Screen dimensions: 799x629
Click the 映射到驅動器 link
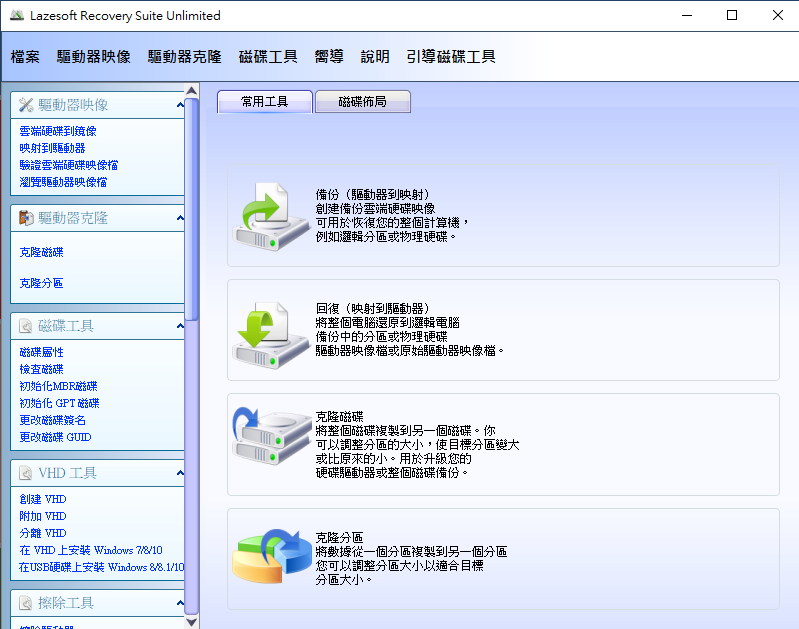coord(52,148)
